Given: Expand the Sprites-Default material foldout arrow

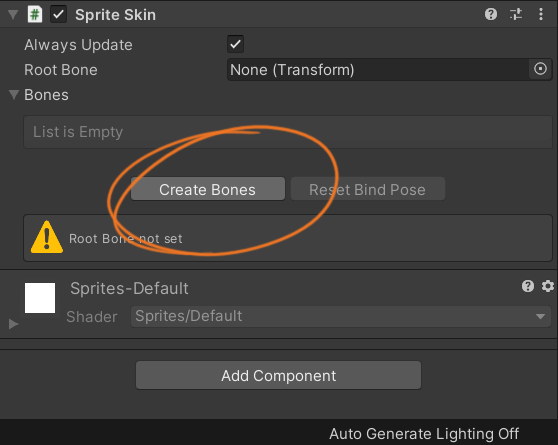Looking at the screenshot, I should pos(13,324).
